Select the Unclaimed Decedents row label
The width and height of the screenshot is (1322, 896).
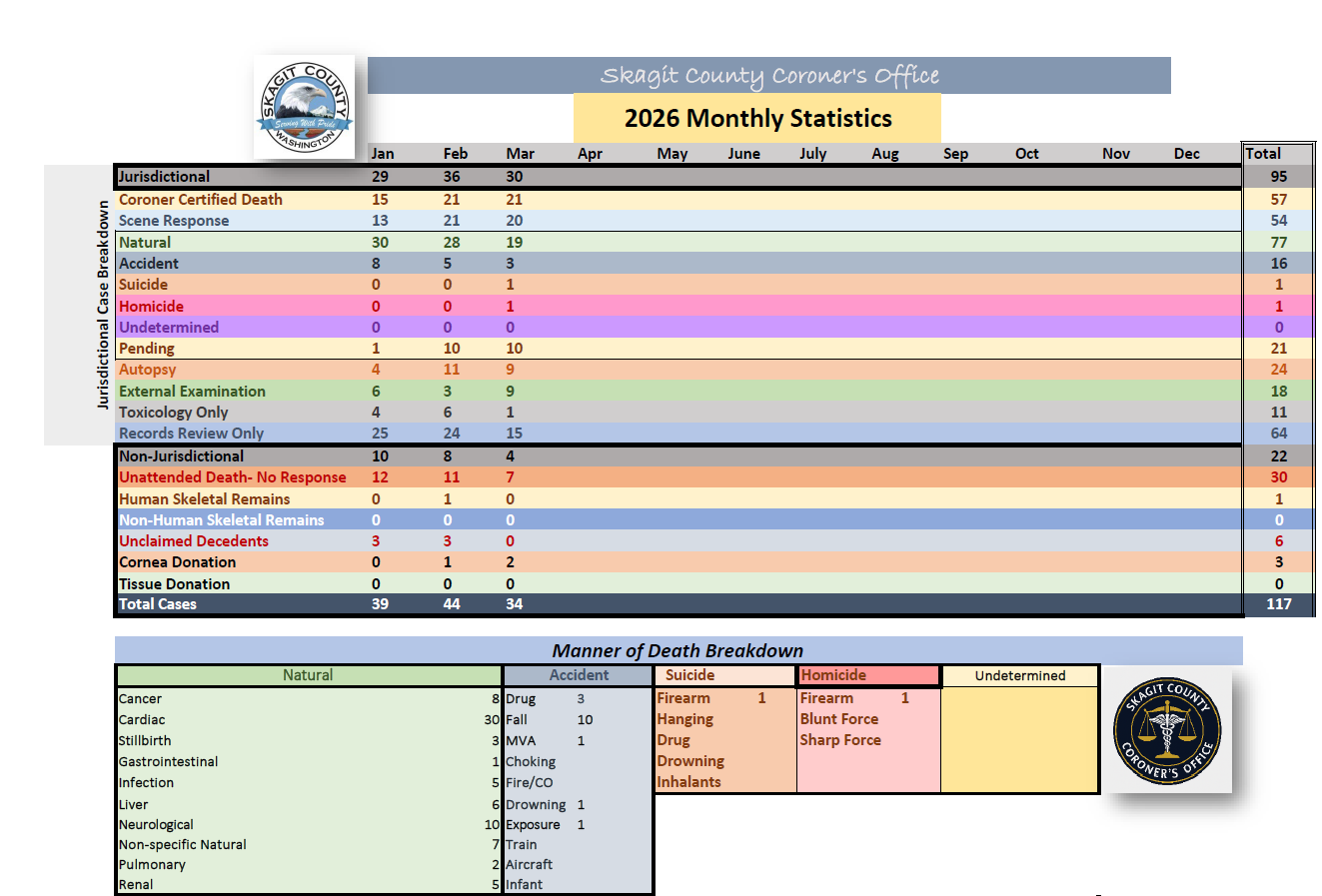pos(193,540)
